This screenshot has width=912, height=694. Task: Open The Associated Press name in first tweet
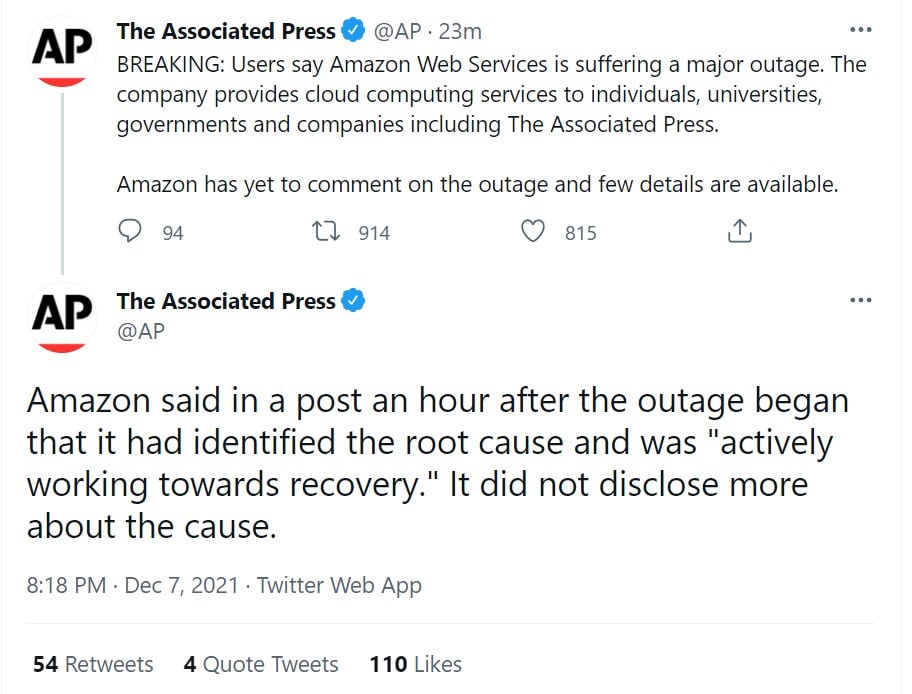(x=226, y=31)
